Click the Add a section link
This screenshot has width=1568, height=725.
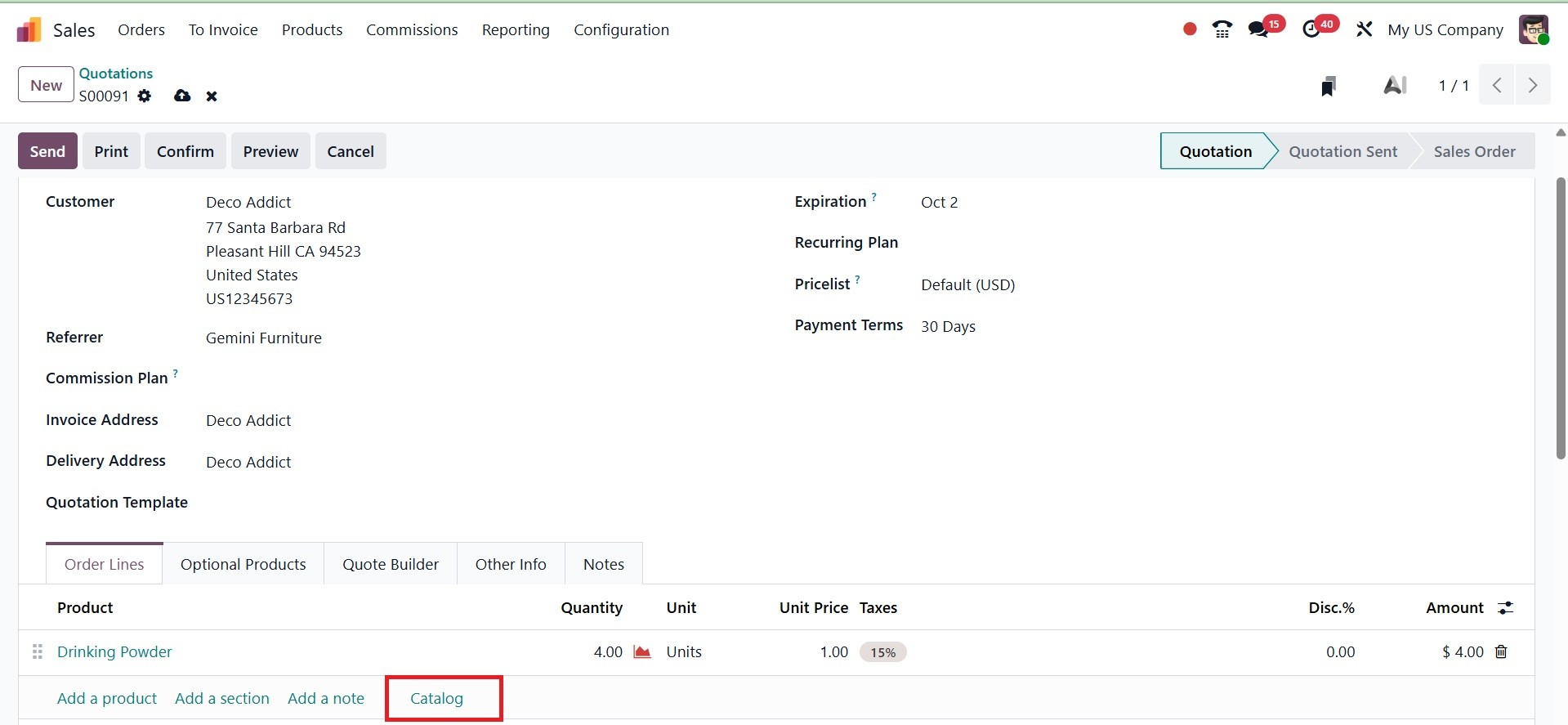click(222, 699)
